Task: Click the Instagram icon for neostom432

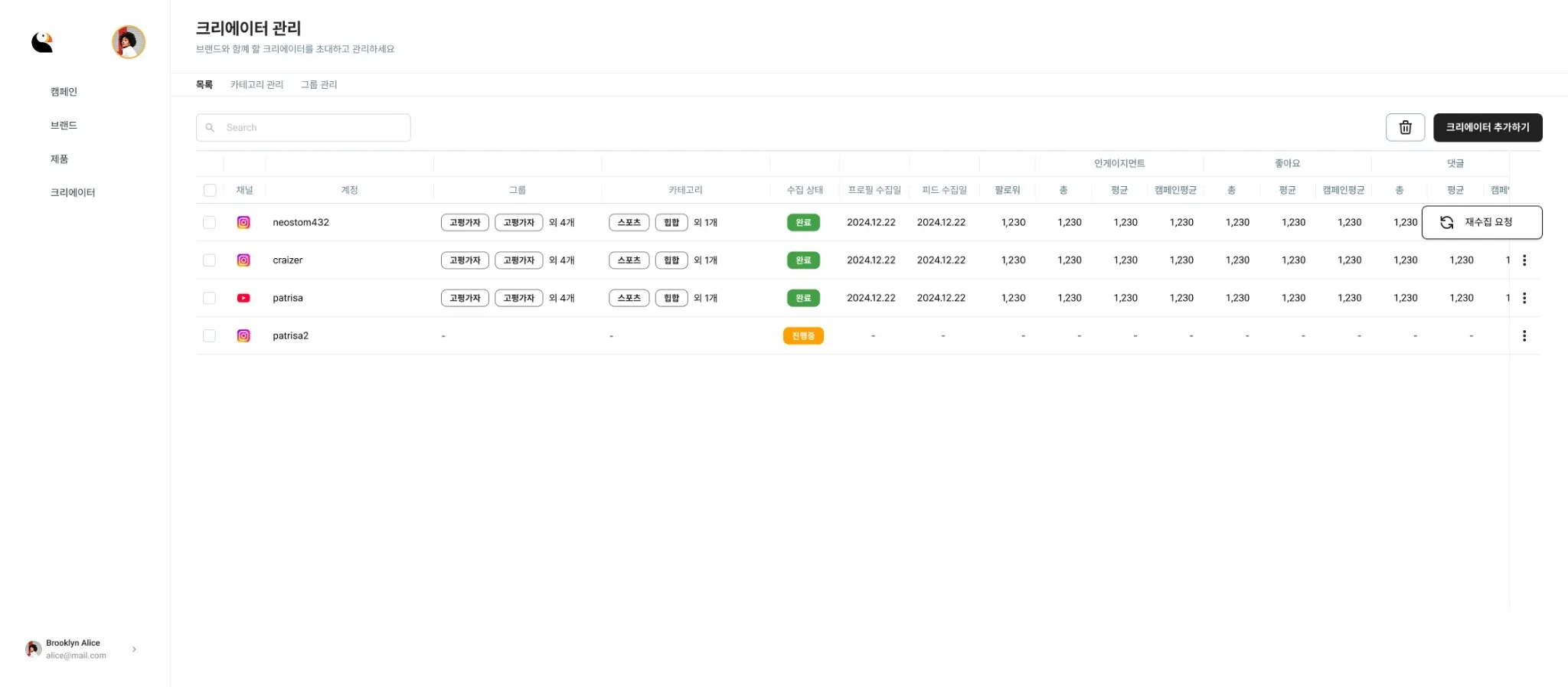Action: click(243, 222)
